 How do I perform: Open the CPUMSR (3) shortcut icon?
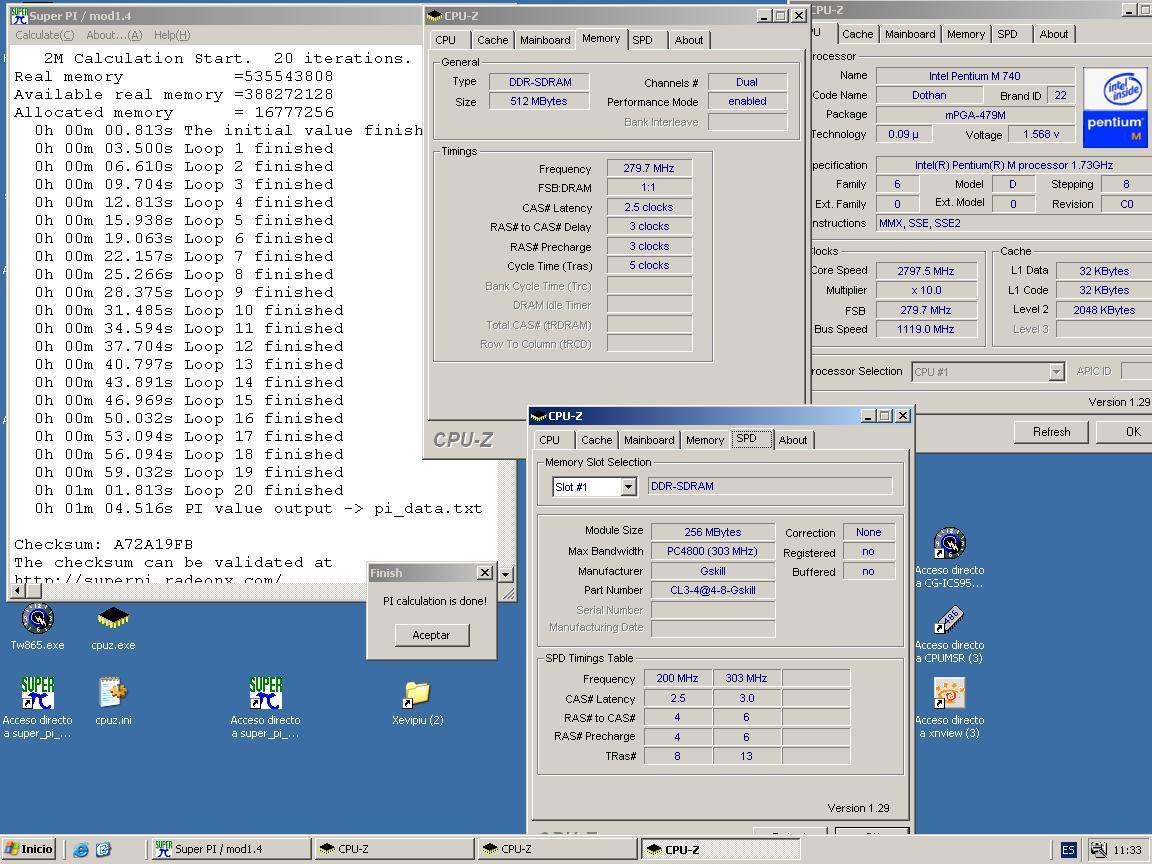[948, 620]
